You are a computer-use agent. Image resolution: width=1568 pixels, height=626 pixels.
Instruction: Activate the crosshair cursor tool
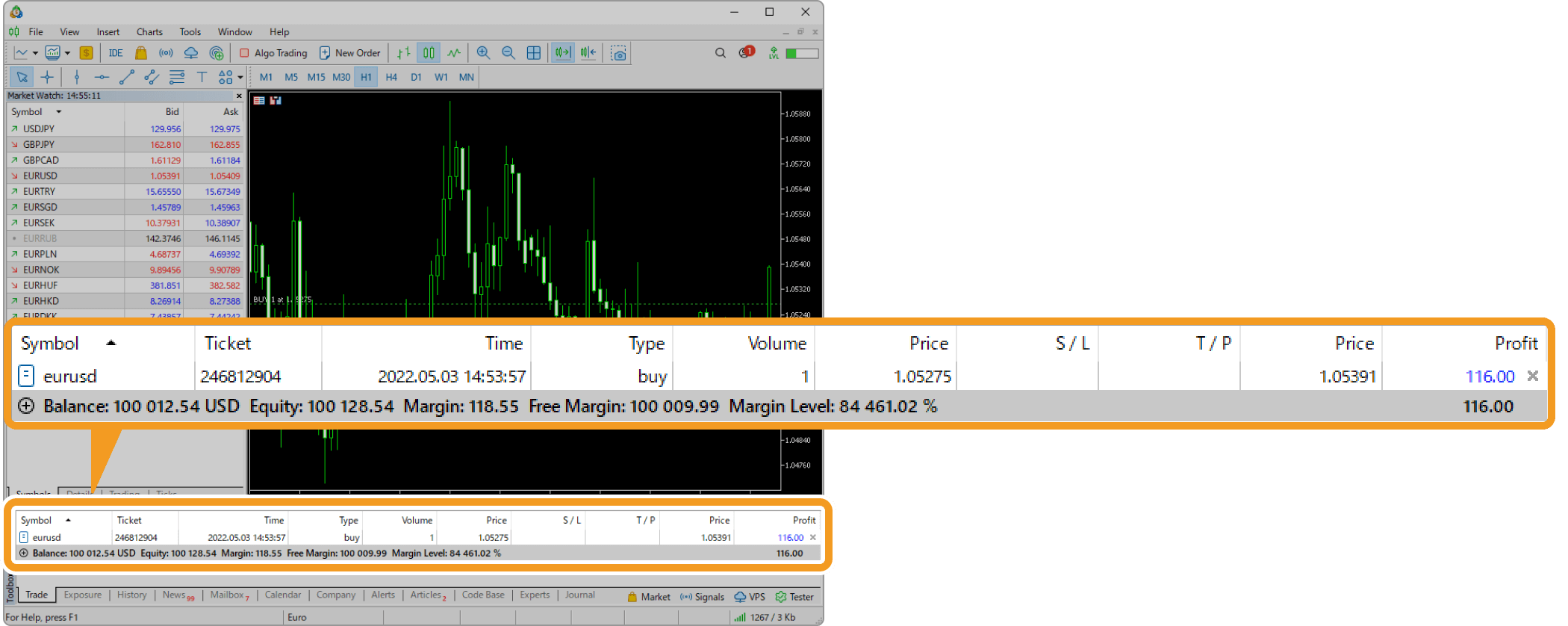pyautogui.click(x=47, y=77)
